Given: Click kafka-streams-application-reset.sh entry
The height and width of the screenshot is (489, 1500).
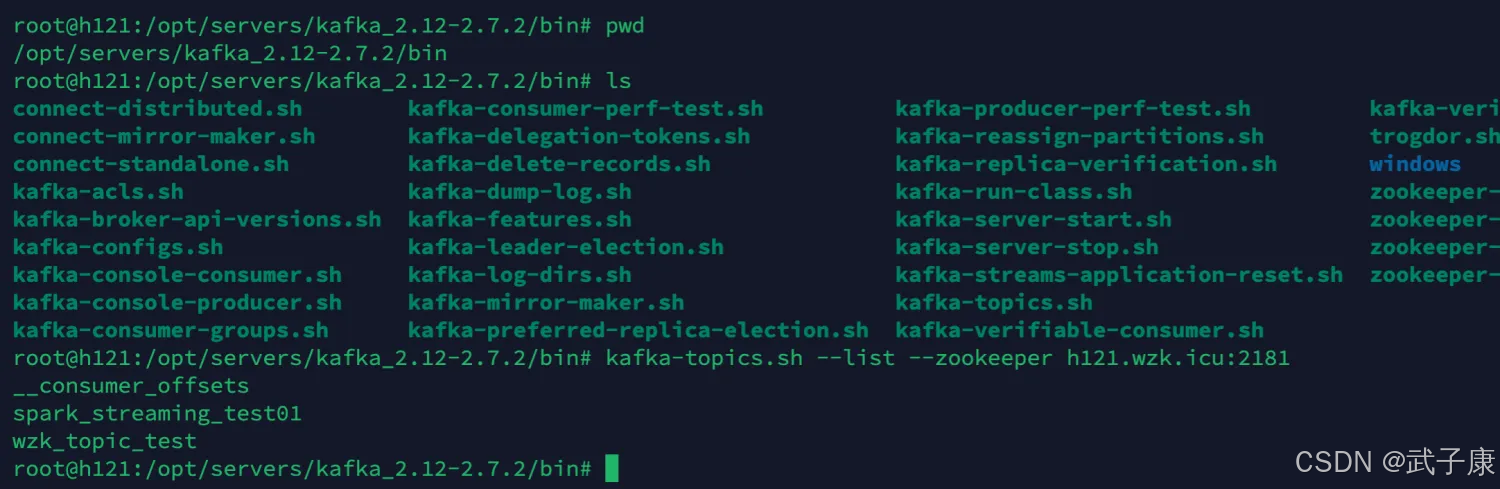Looking at the screenshot, I should click(x=1119, y=275).
